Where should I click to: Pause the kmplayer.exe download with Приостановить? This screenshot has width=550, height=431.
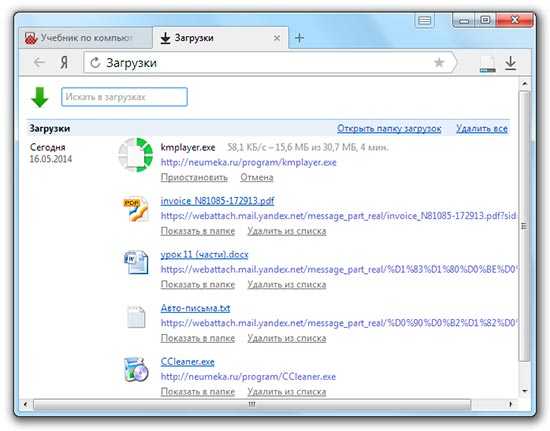pyautogui.click(x=194, y=178)
